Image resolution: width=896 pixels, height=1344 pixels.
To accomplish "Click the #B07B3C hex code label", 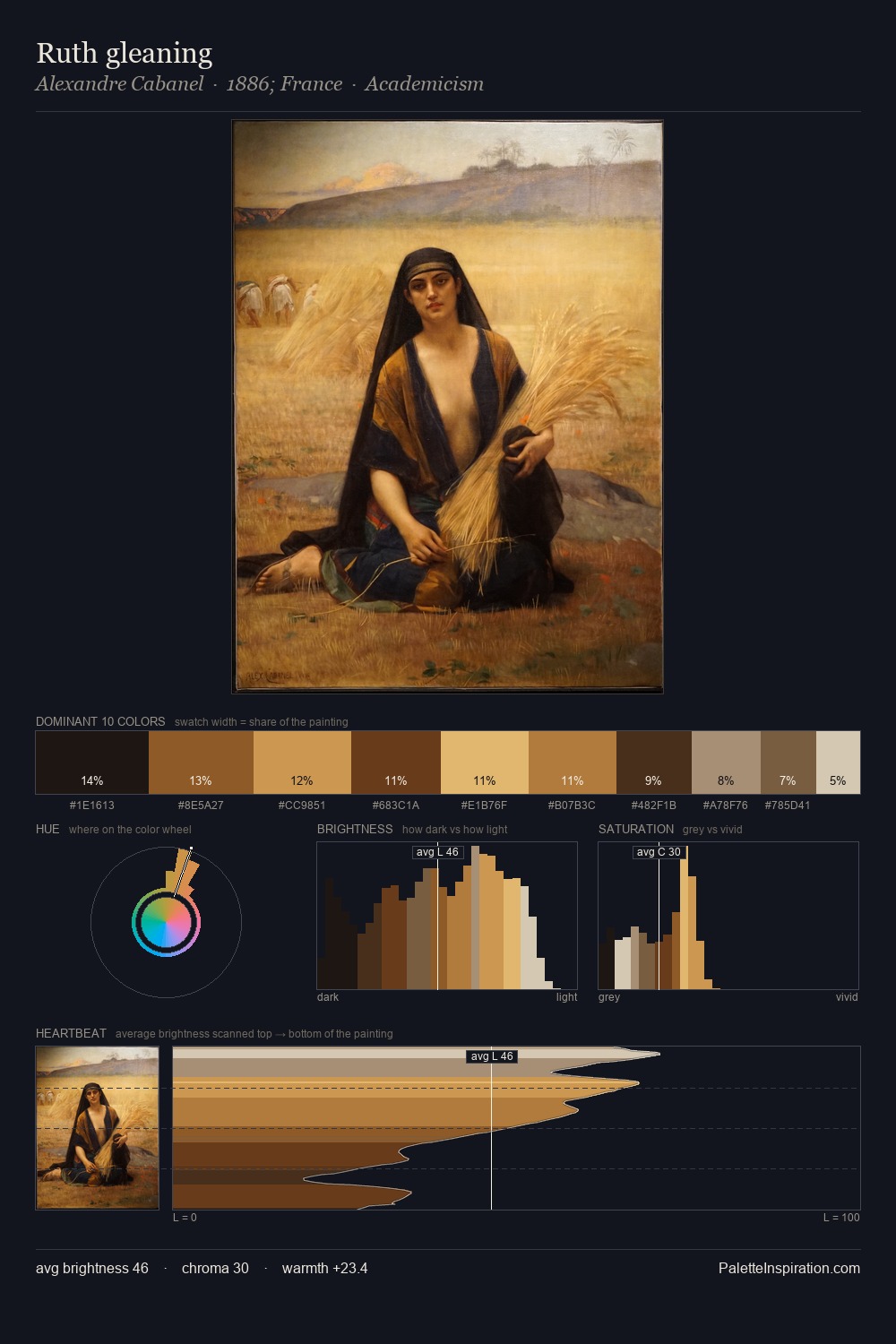I will (573, 806).
